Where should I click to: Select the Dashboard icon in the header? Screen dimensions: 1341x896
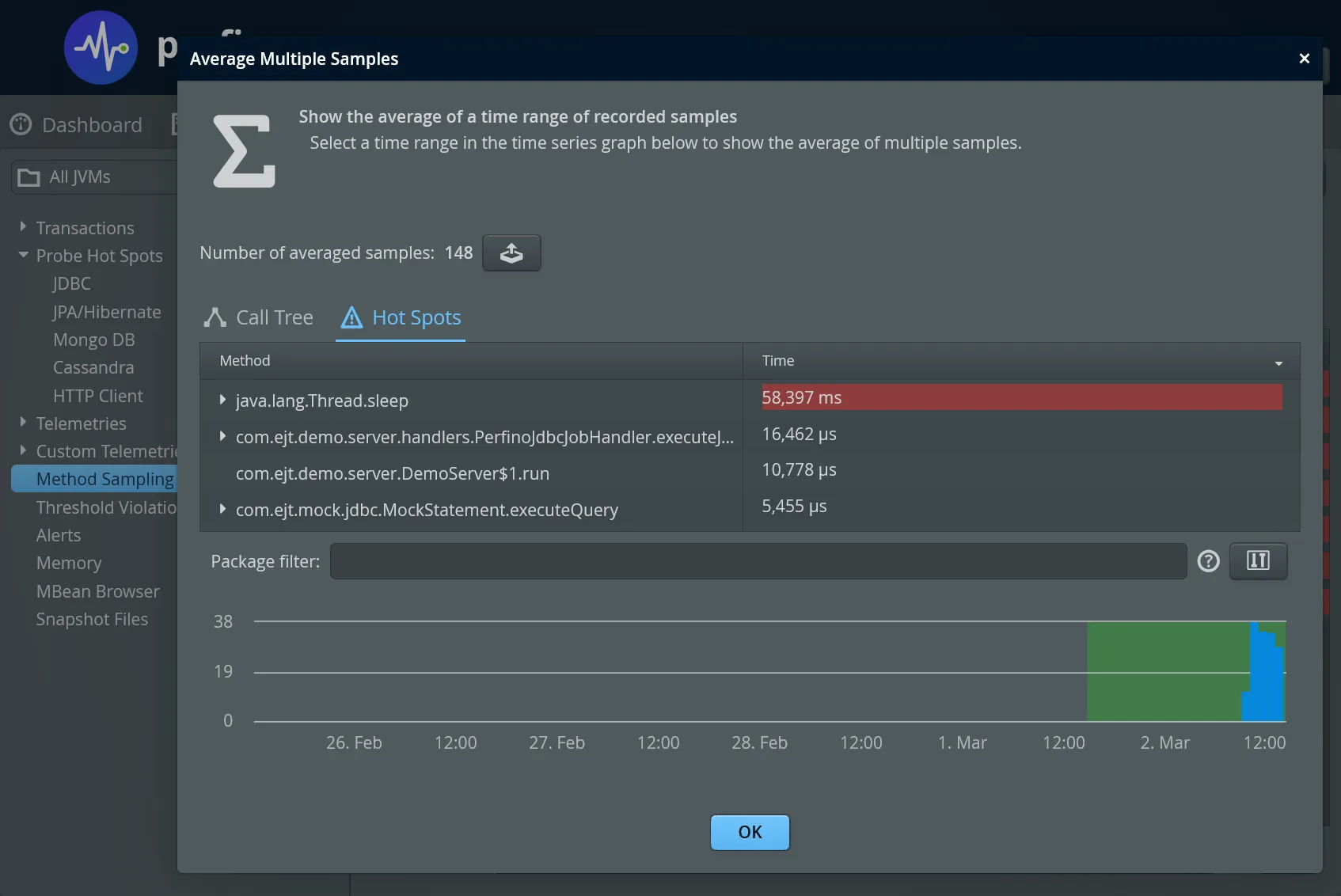[21, 124]
